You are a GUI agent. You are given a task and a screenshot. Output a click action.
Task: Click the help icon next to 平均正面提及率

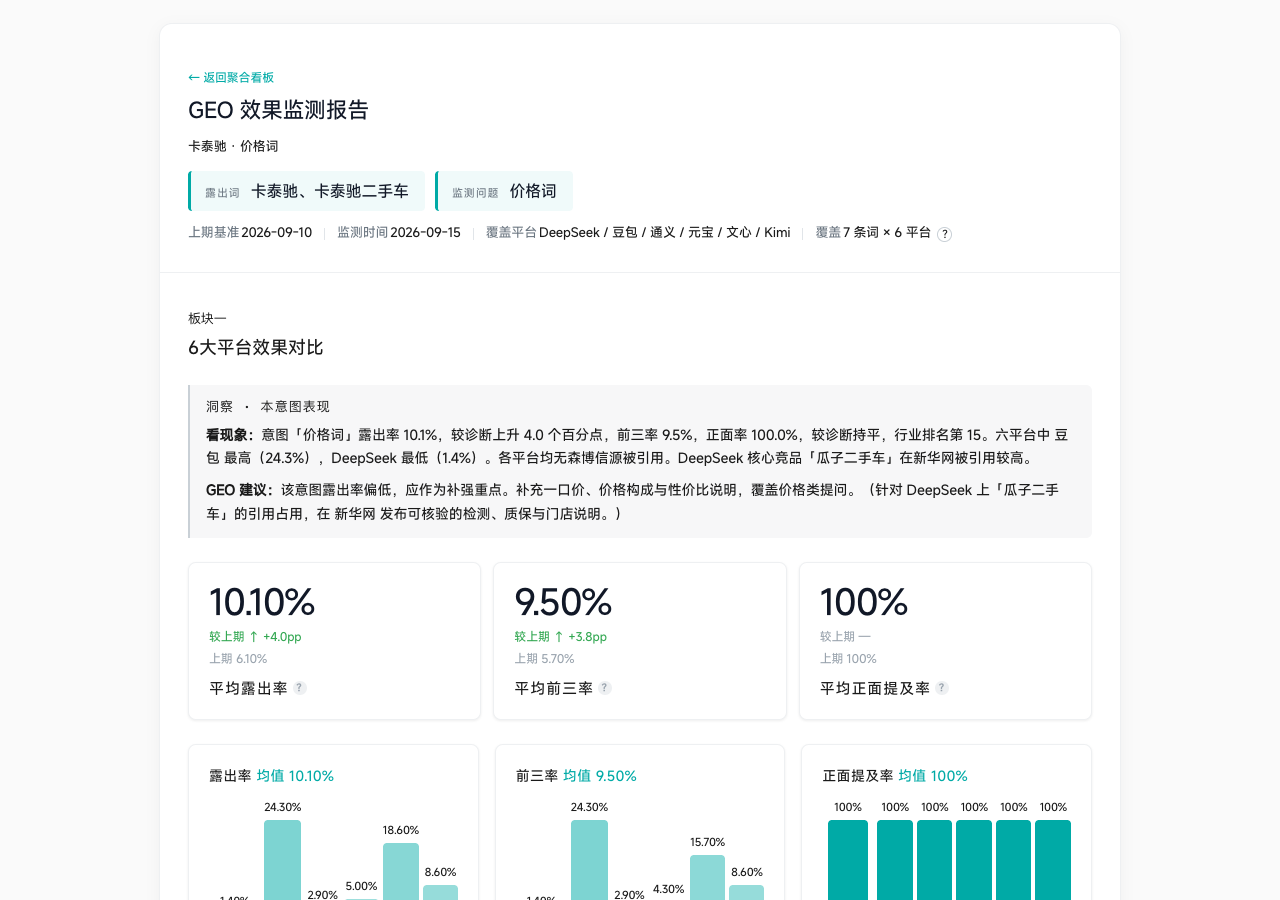[942, 688]
